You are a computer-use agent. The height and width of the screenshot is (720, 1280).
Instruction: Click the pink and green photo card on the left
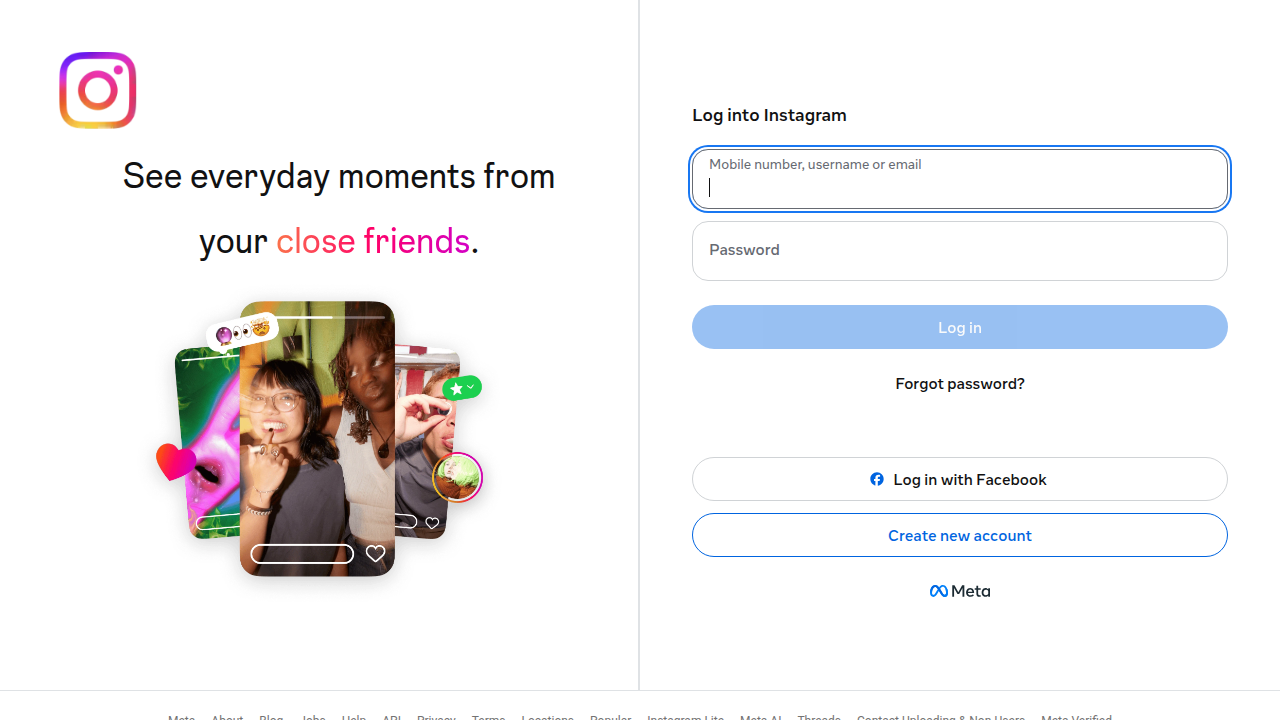tap(208, 443)
